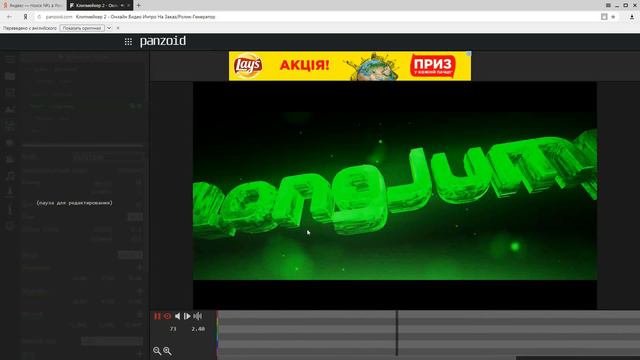
Task: Open the folder projects icon in the sidebar
Action: click(10, 76)
